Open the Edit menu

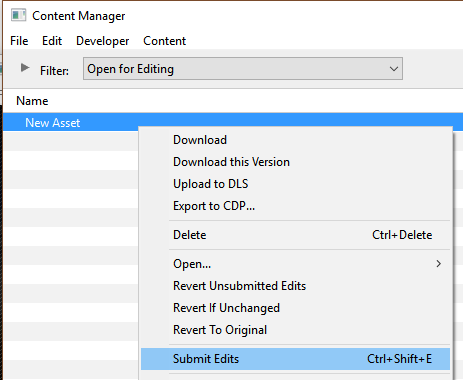coord(52,41)
